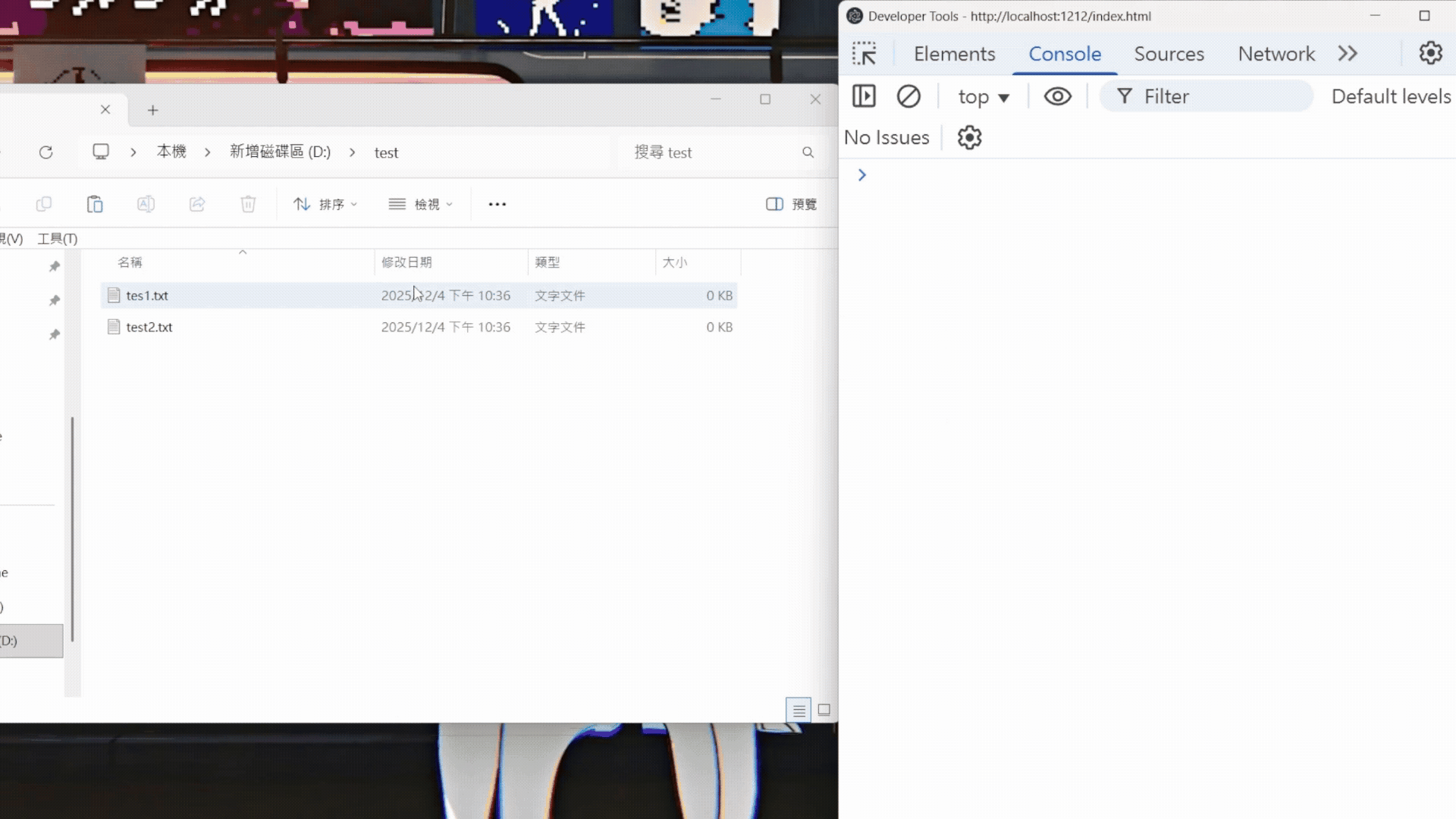Open the Network tab
Image resolution: width=1456 pixels, height=819 pixels.
pyautogui.click(x=1276, y=54)
